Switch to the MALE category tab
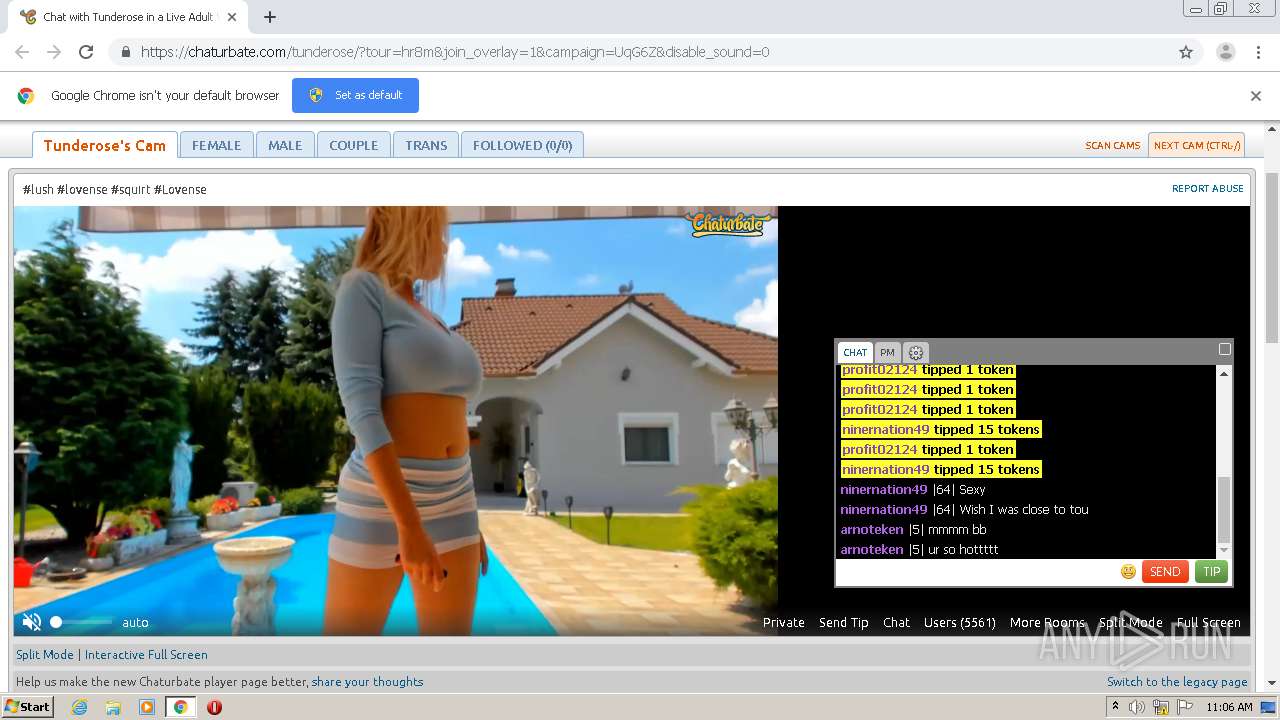 pos(285,145)
